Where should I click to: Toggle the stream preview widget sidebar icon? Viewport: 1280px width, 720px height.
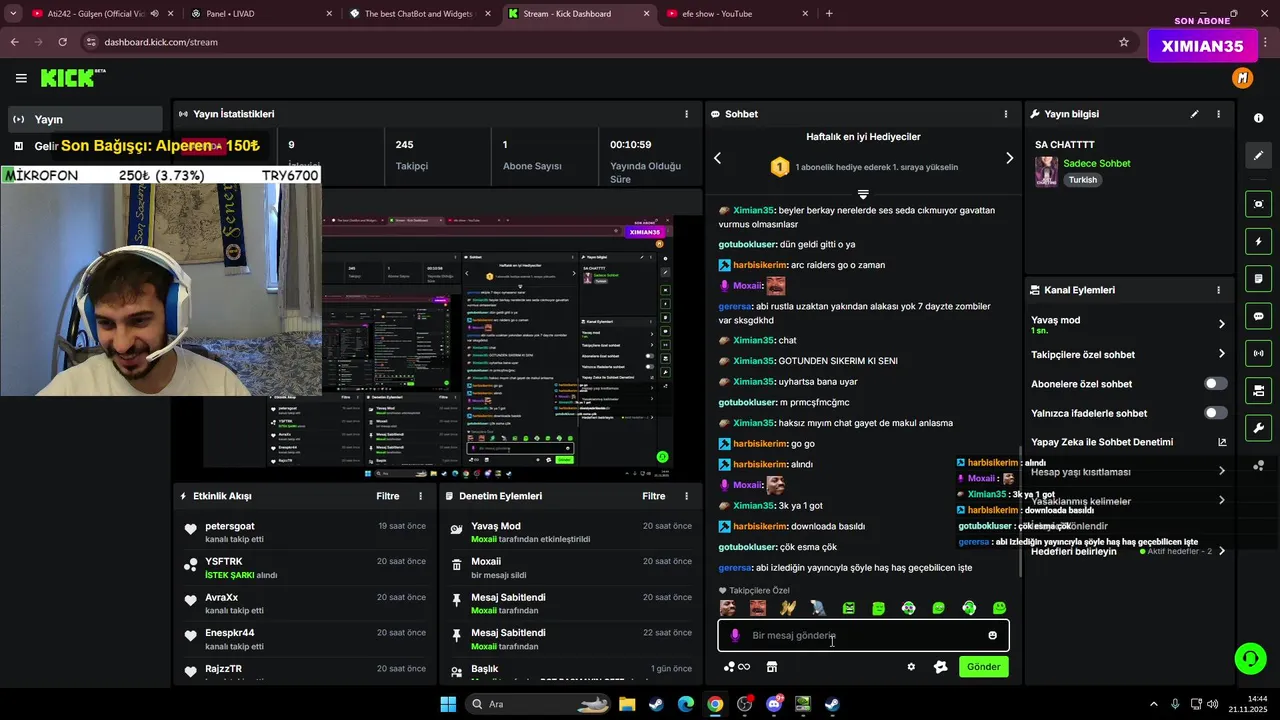click(1258, 204)
